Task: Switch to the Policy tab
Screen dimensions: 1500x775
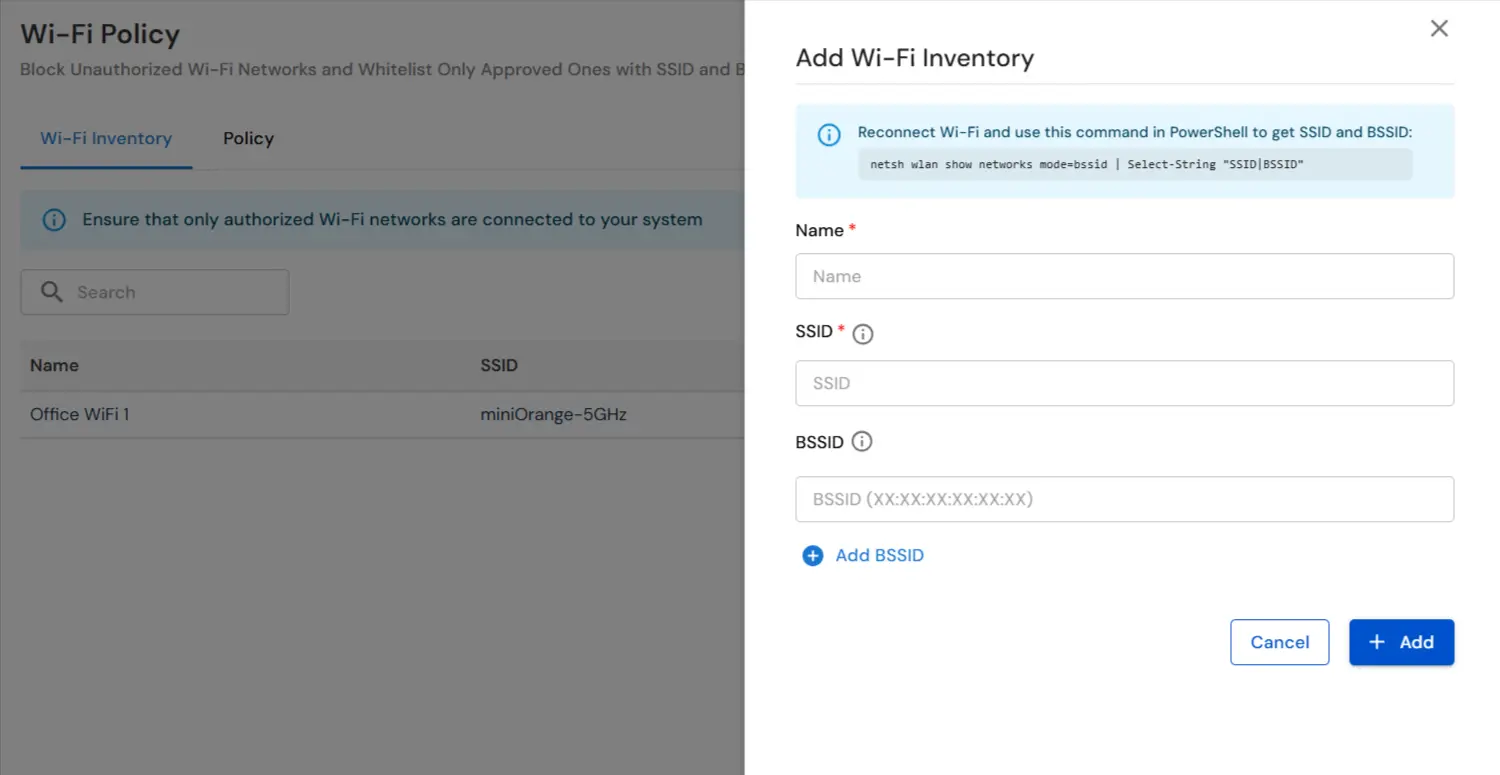Action: (x=247, y=138)
